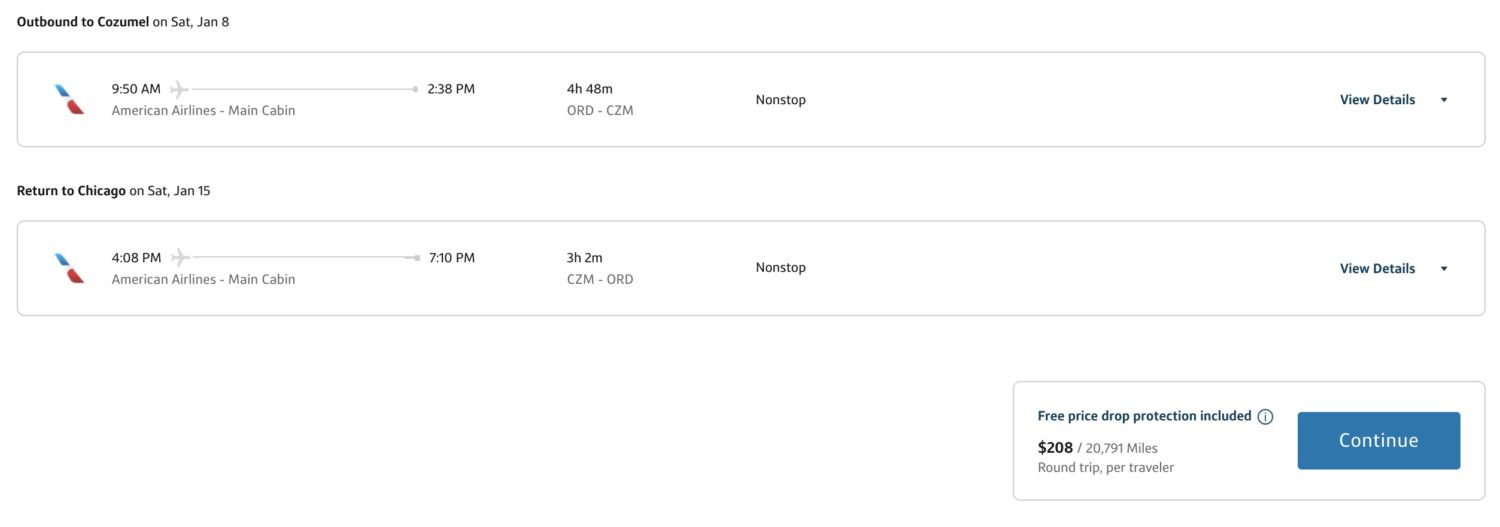Click airplane icon beside 4:08 PM departure
Screen dimensions: 1500x527
pyautogui.click(x=180, y=258)
